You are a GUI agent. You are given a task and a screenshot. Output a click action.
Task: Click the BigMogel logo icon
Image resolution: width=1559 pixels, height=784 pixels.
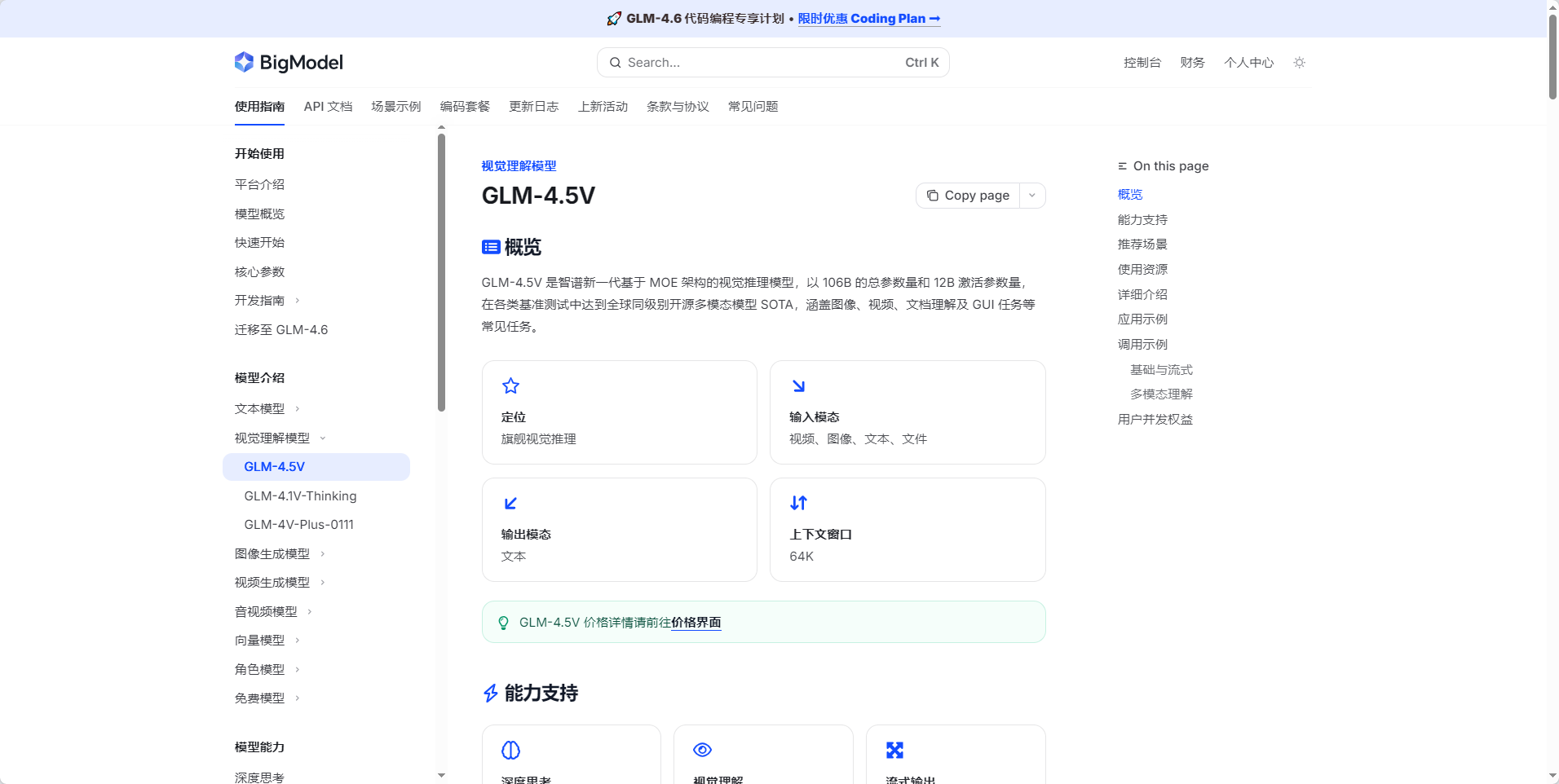(x=244, y=62)
